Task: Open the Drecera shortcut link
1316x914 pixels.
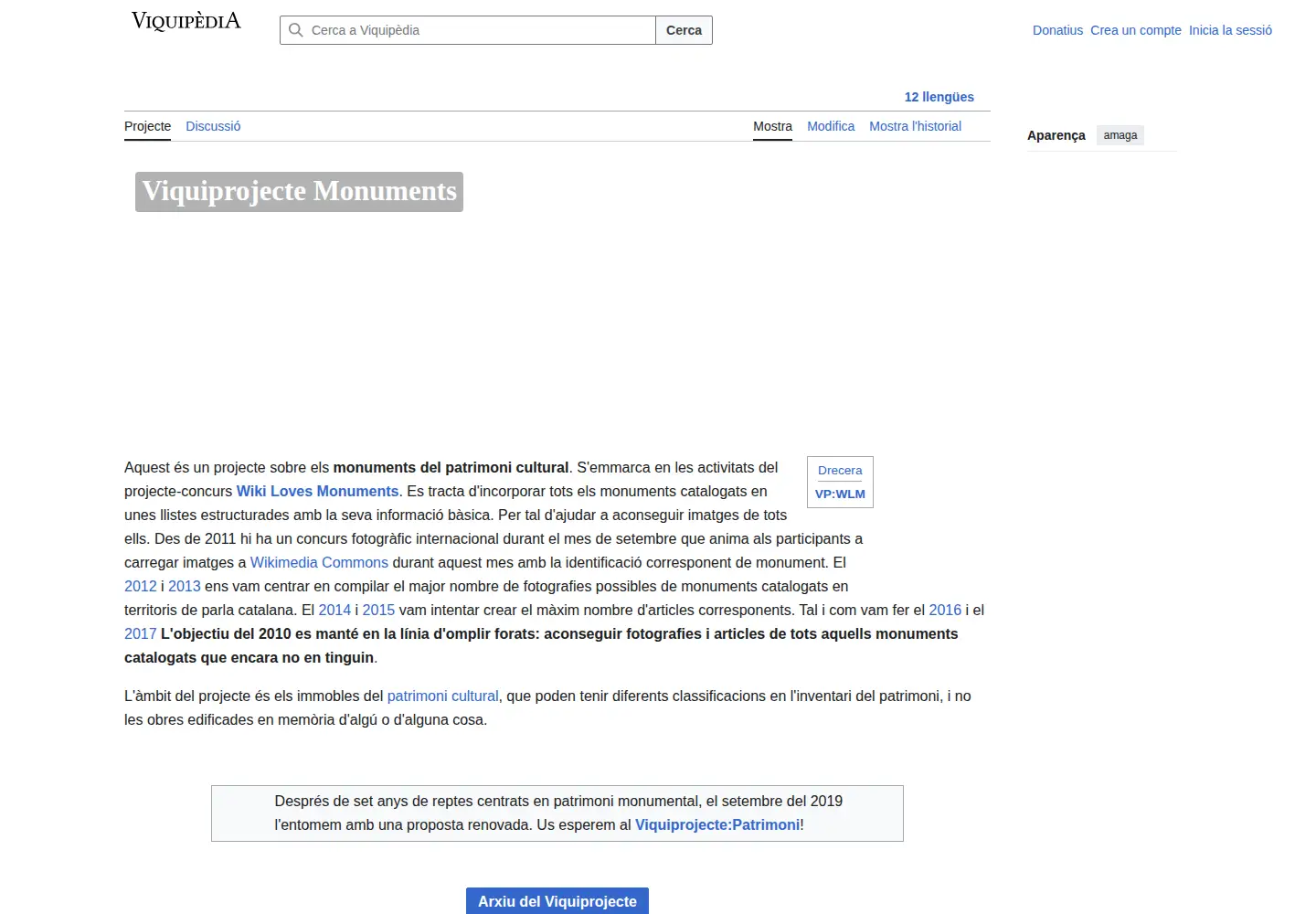Action: 840,471
